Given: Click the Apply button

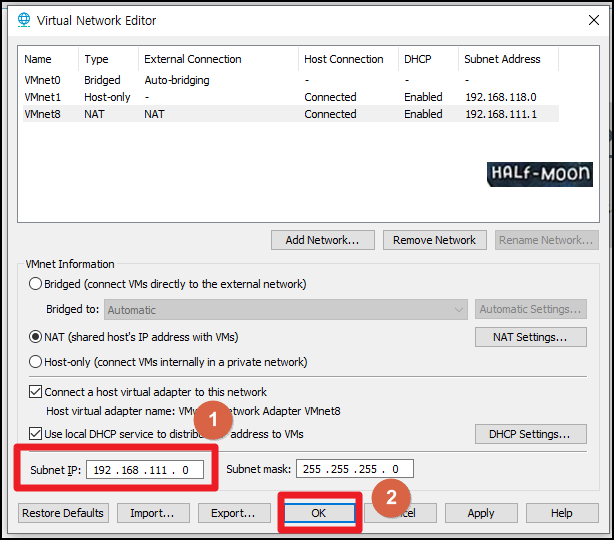Looking at the screenshot, I should pos(481,513).
